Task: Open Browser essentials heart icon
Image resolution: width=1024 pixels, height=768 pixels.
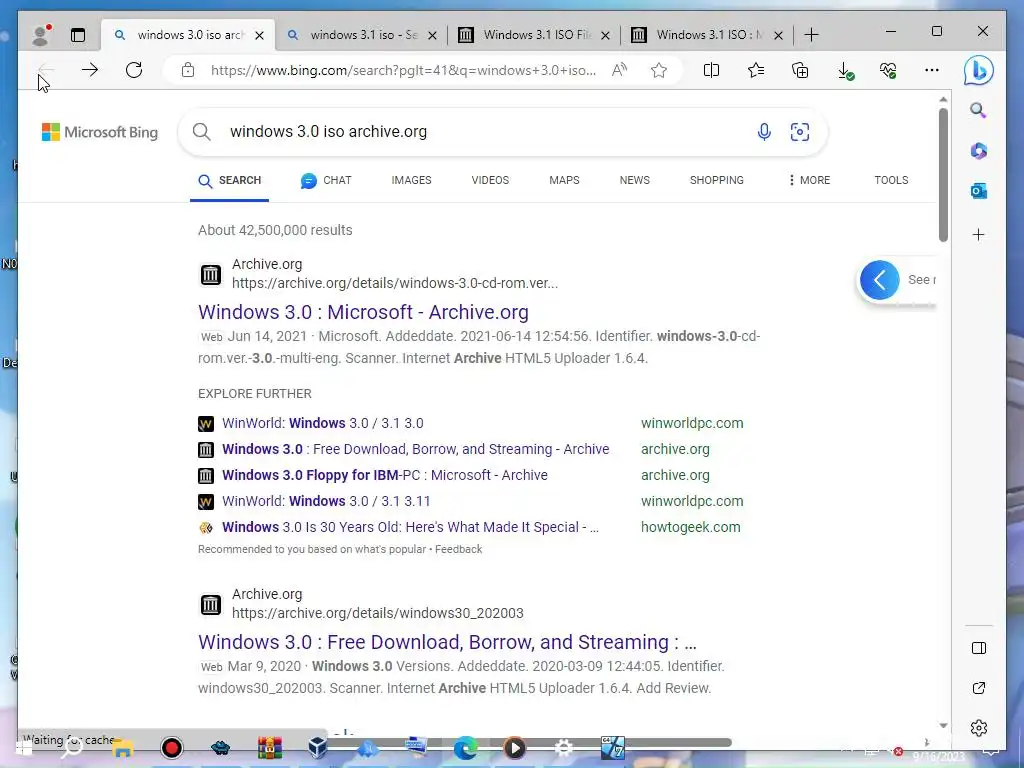Action: pos(888,70)
